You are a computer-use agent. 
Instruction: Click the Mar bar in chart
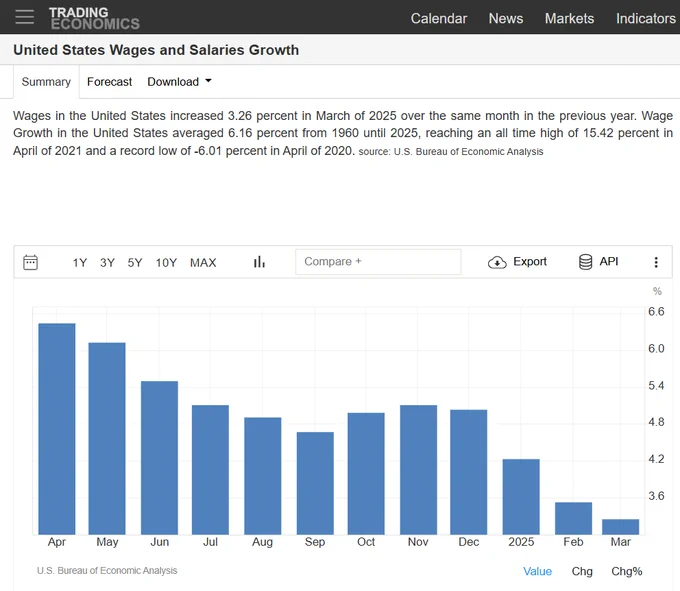click(x=621, y=527)
